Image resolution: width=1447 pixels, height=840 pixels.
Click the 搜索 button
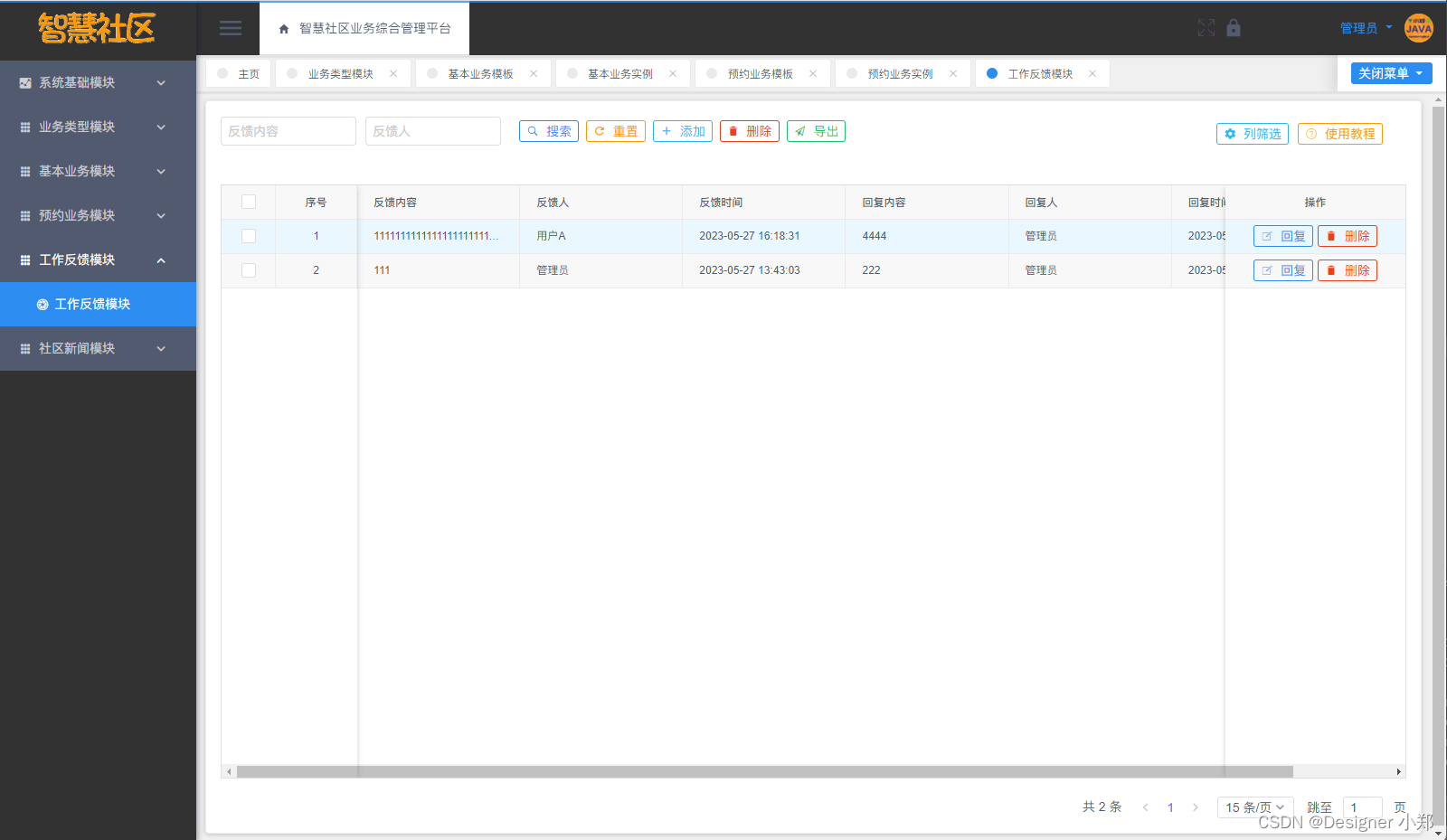pyautogui.click(x=549, y=131)
